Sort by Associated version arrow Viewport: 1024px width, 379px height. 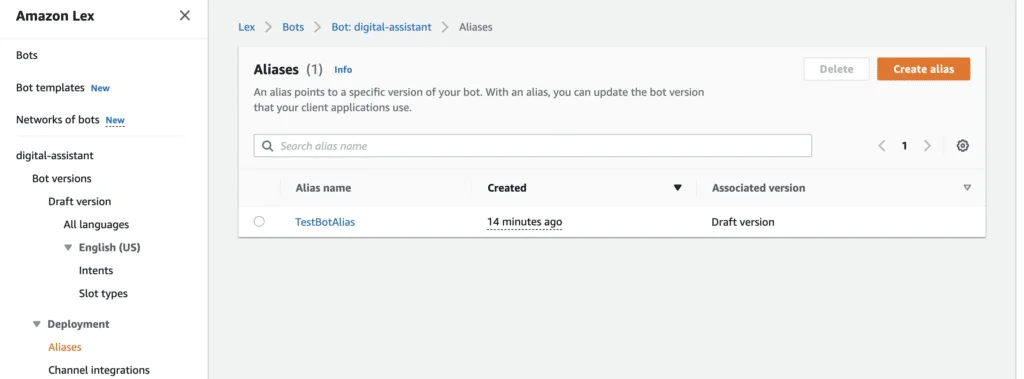[967, 188]
